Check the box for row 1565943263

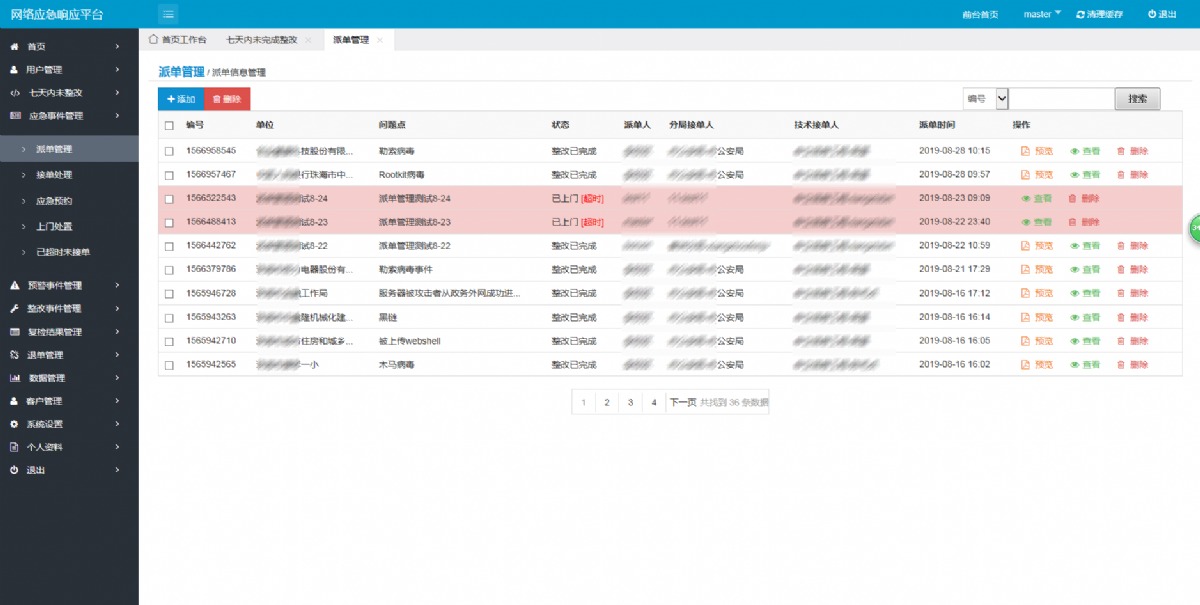point(169,317)
